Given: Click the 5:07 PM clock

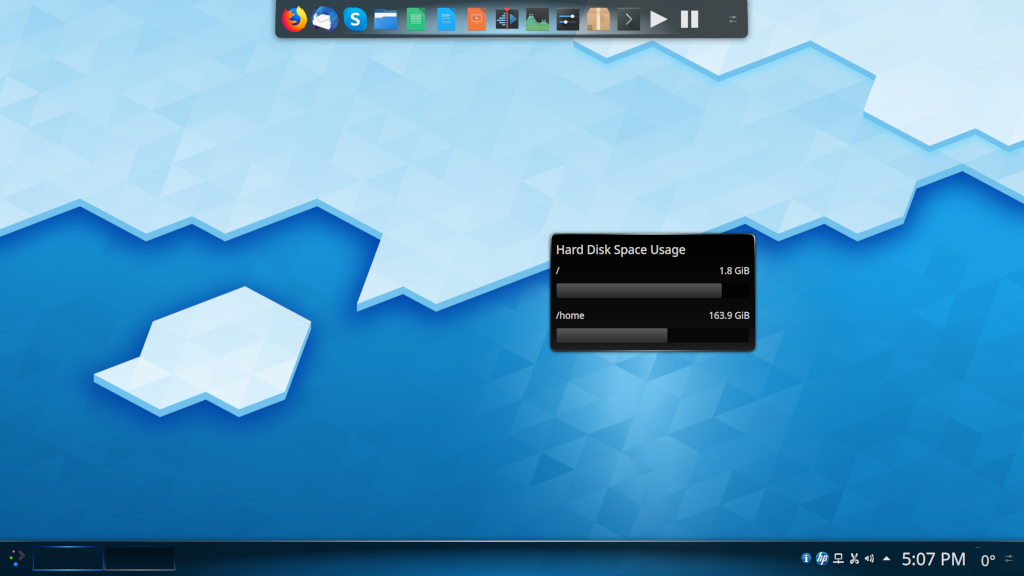Looking at the screenshot, I should [933, 559].
